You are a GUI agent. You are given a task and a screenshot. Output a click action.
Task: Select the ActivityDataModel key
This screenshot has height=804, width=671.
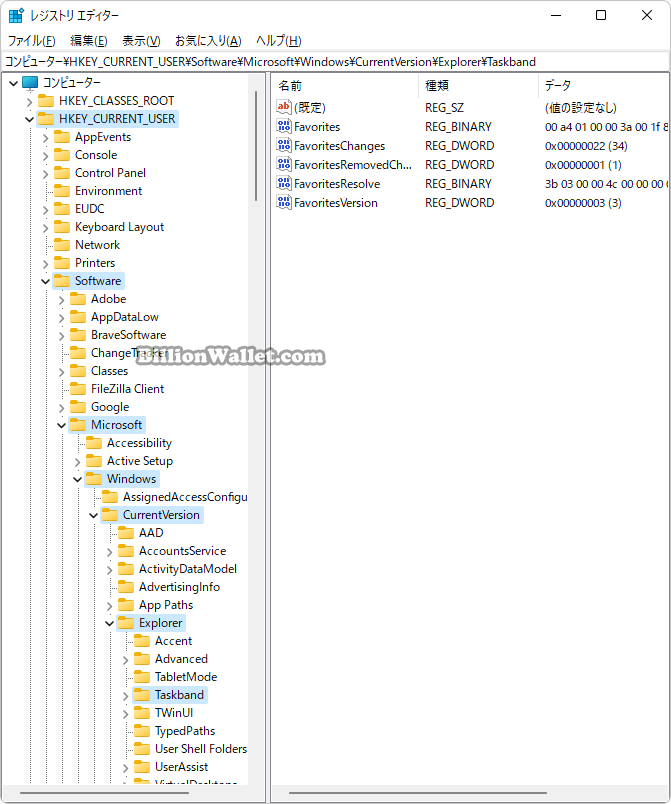[188, 569]
